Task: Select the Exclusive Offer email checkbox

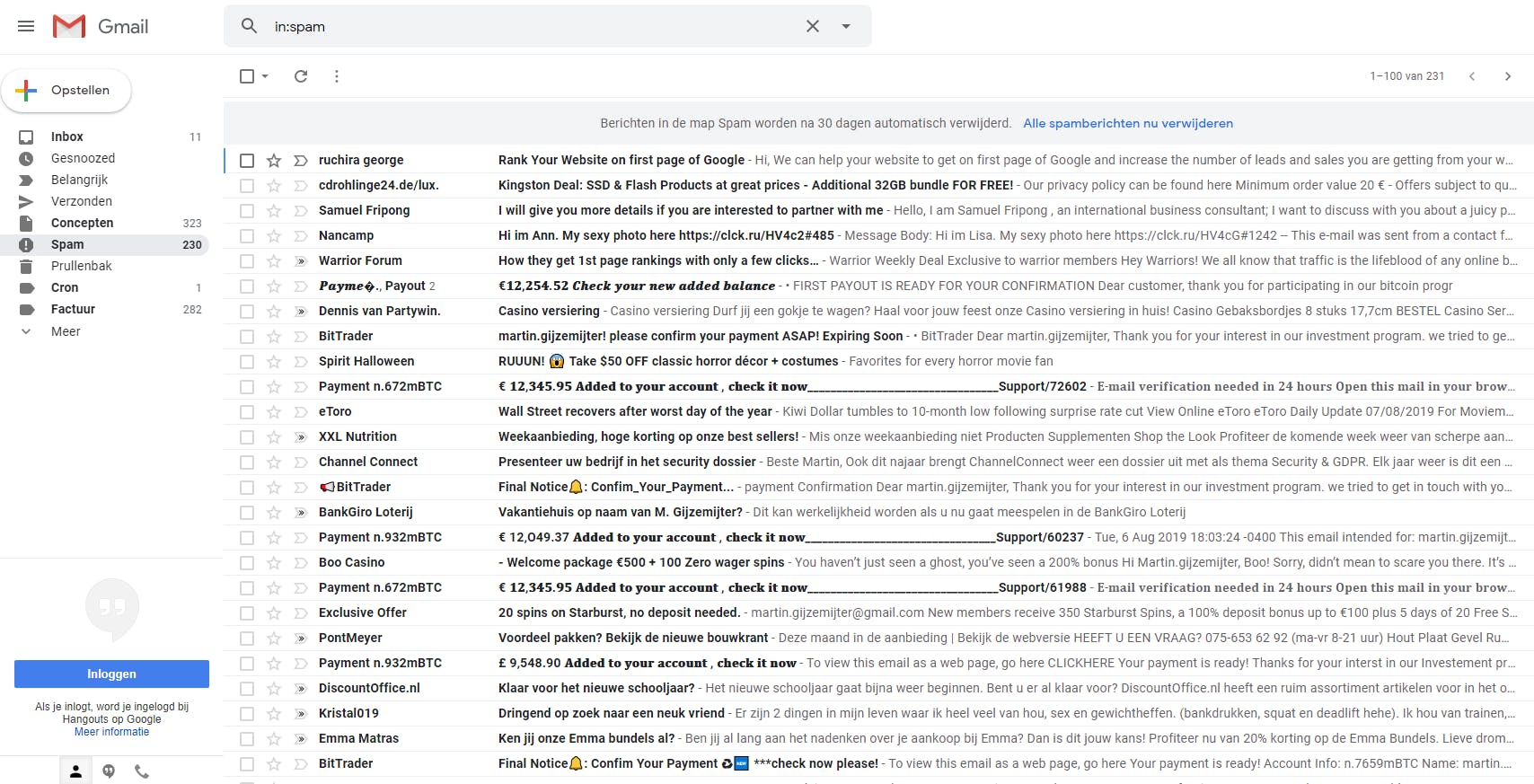Action: tap(247, 612)
